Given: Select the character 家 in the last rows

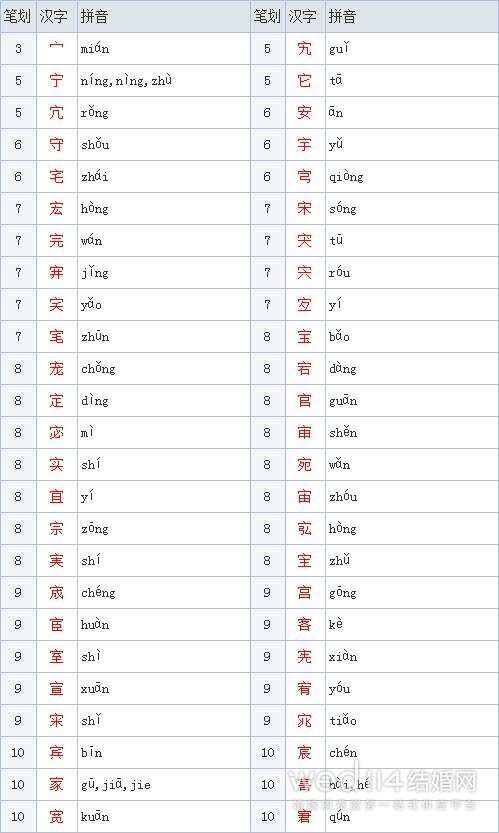Looking at the screenshot, I should pos(56,784).
